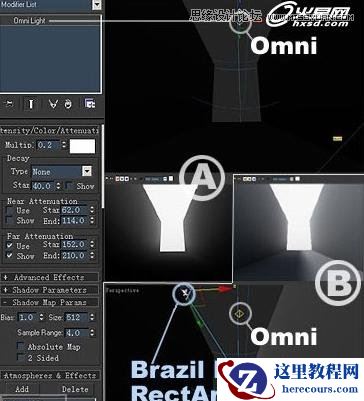This screenshot has height=401, width=364.
Task: Adjust the Multiplier spinner arrows
Action: click(x=64, y=145)
